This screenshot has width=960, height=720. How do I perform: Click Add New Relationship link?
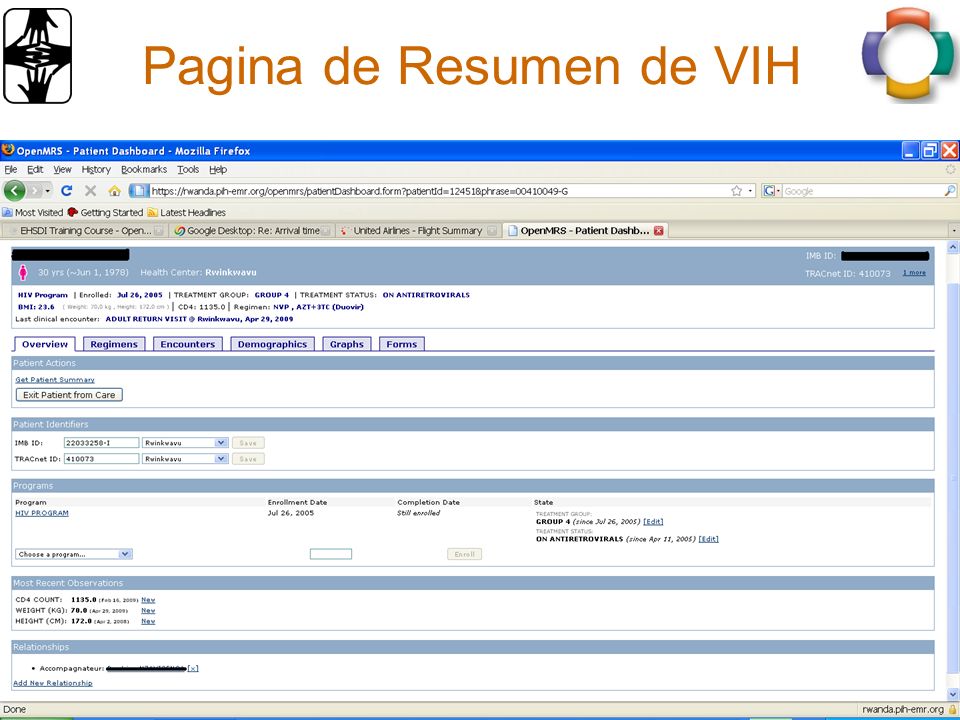click(x=53, y=683)
